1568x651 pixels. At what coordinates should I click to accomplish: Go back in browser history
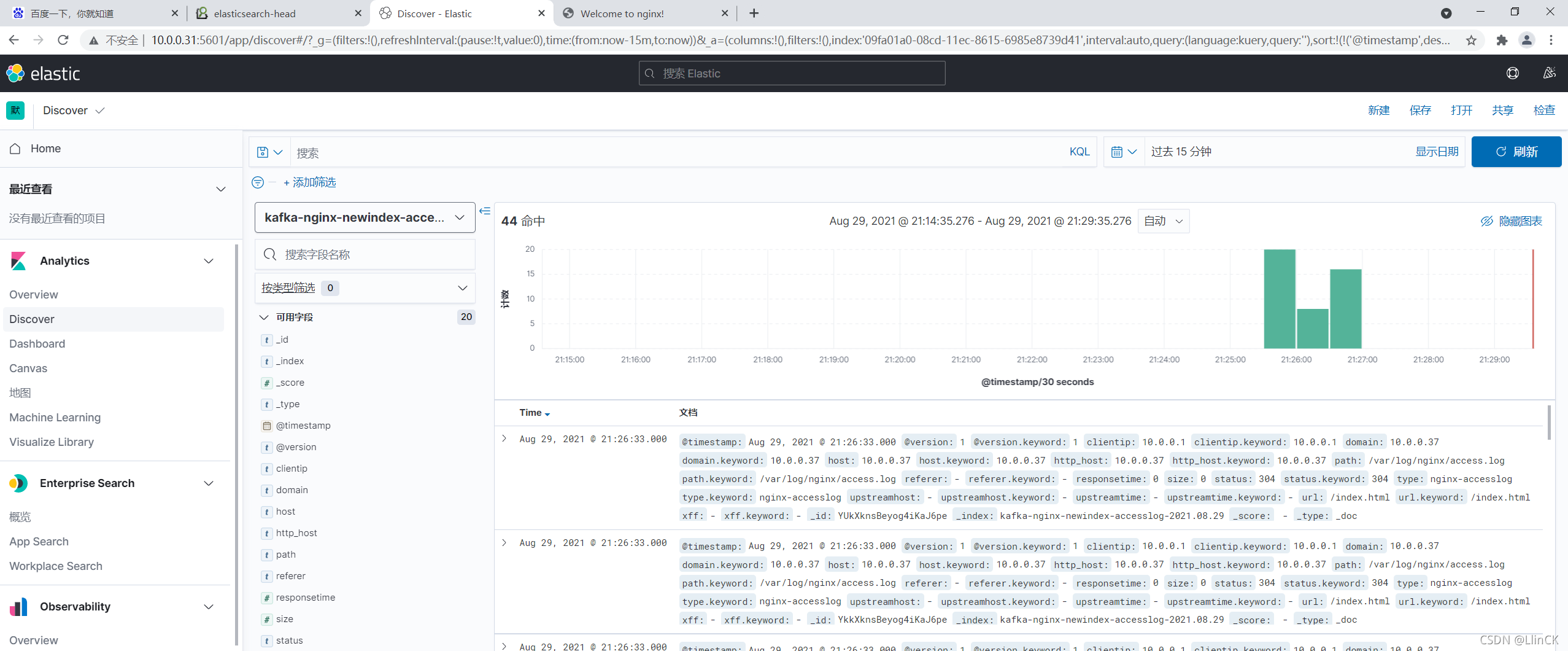[x=14, y=40]
